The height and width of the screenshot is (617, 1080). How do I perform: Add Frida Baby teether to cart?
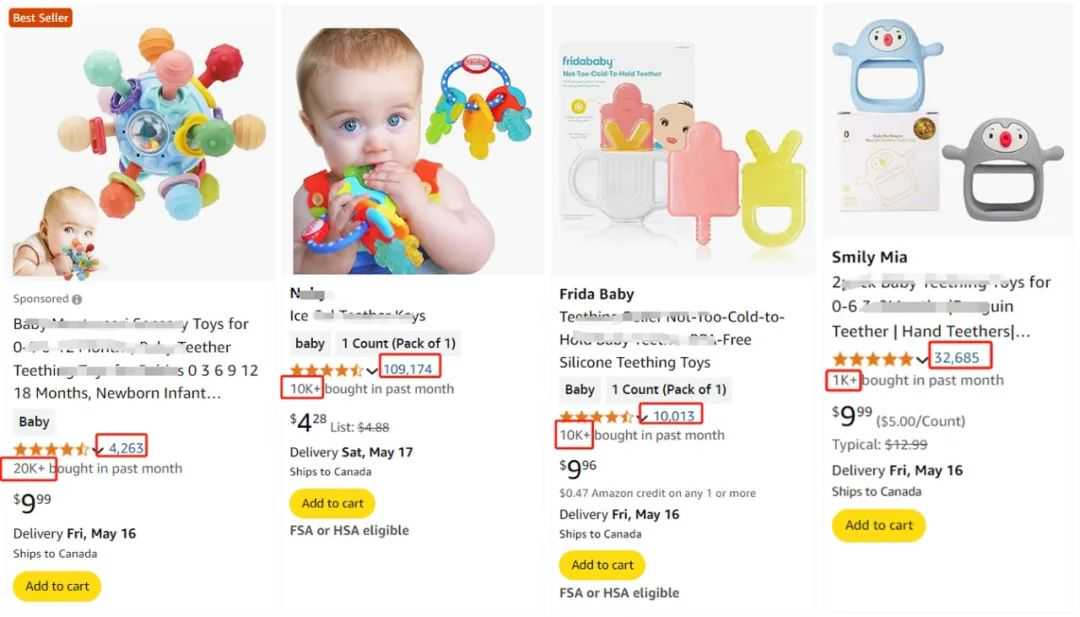point(602,565)
